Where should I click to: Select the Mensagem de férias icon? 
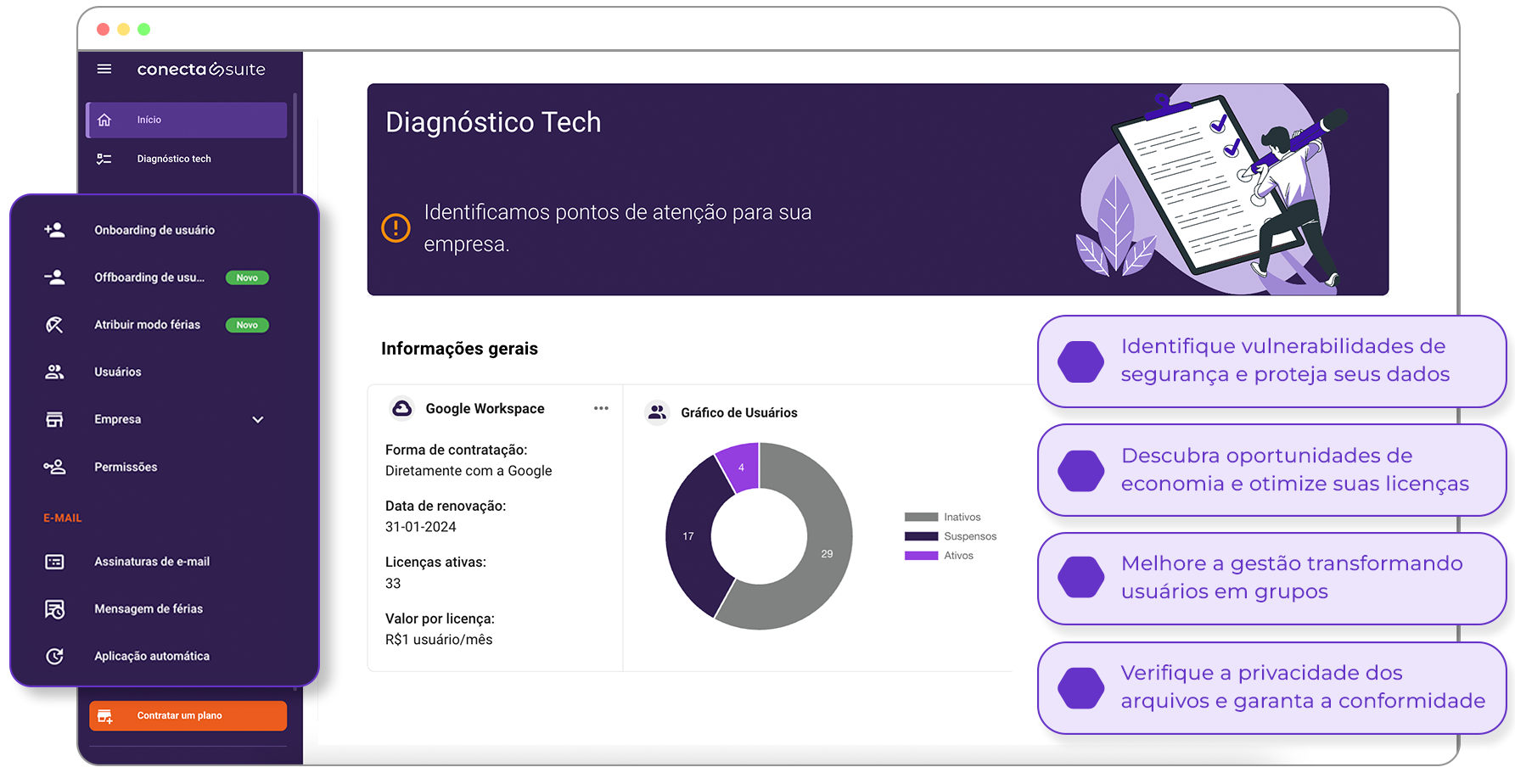(54, 608)
